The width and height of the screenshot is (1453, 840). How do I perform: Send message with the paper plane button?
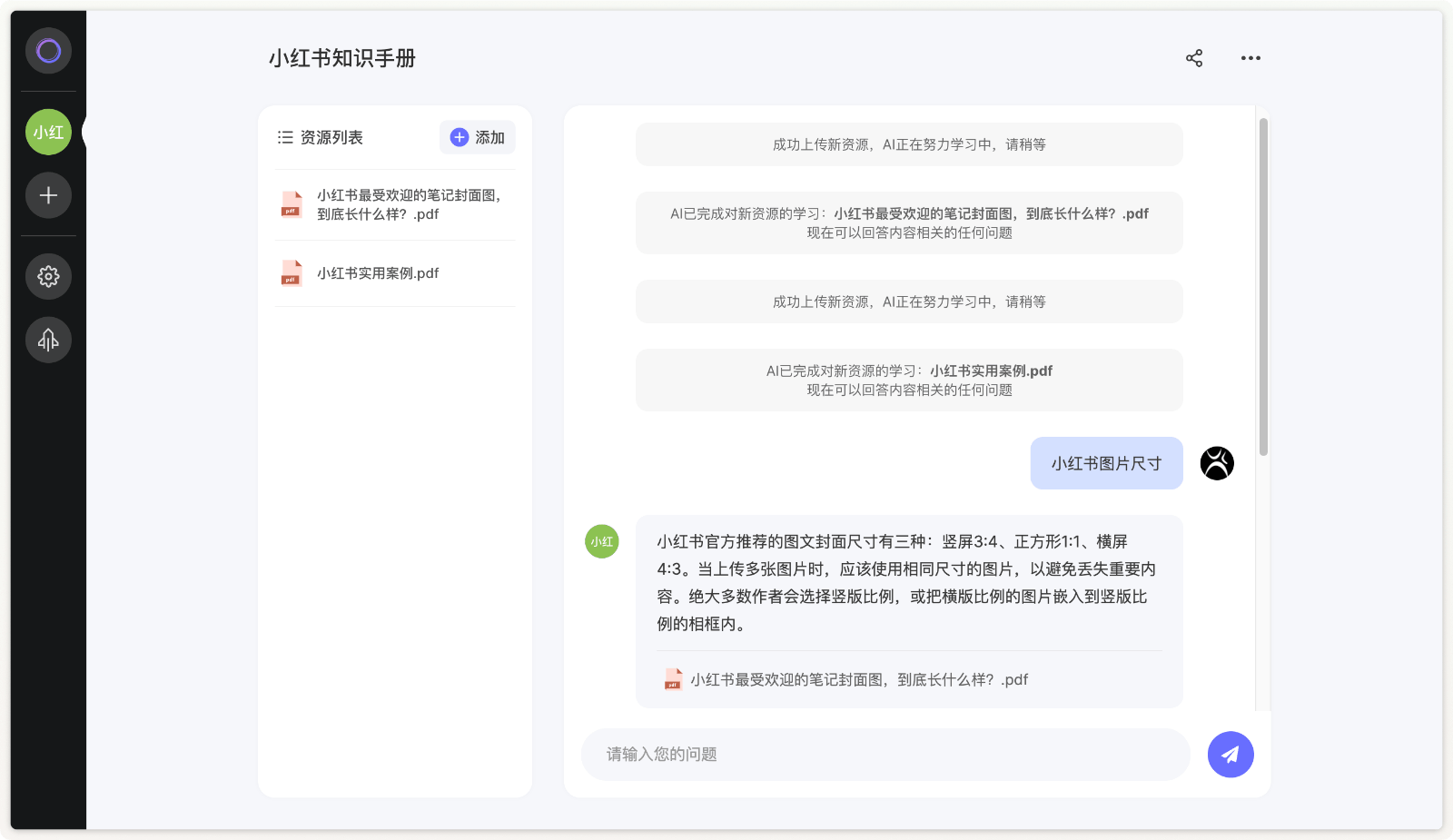tap(1231, 755)
